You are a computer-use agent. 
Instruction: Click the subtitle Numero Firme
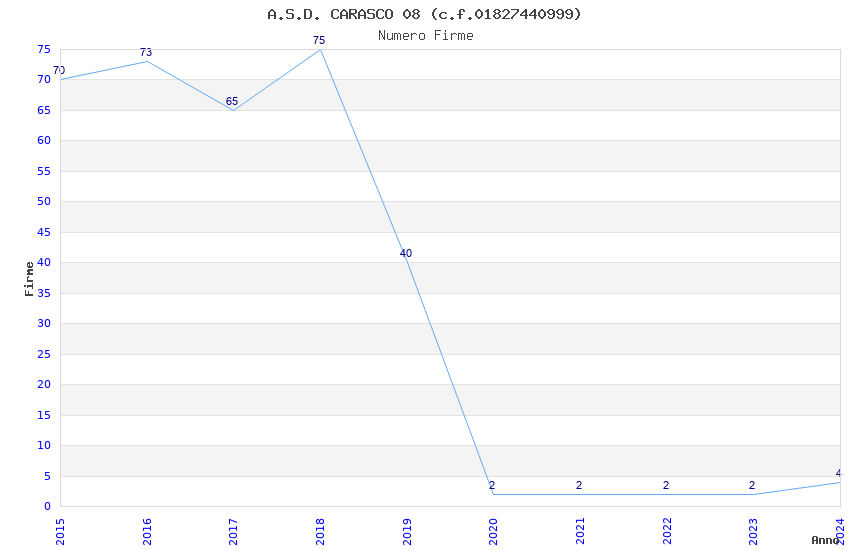(x=426, y=36)
